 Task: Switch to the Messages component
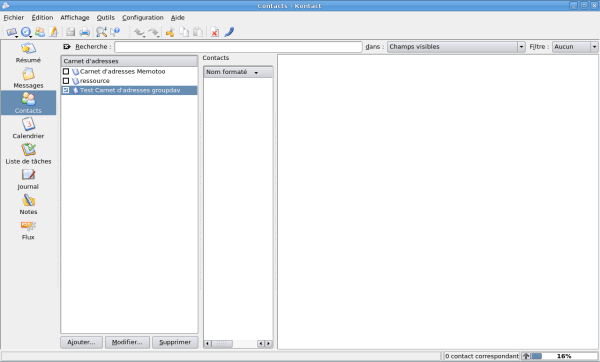[28, 78]
